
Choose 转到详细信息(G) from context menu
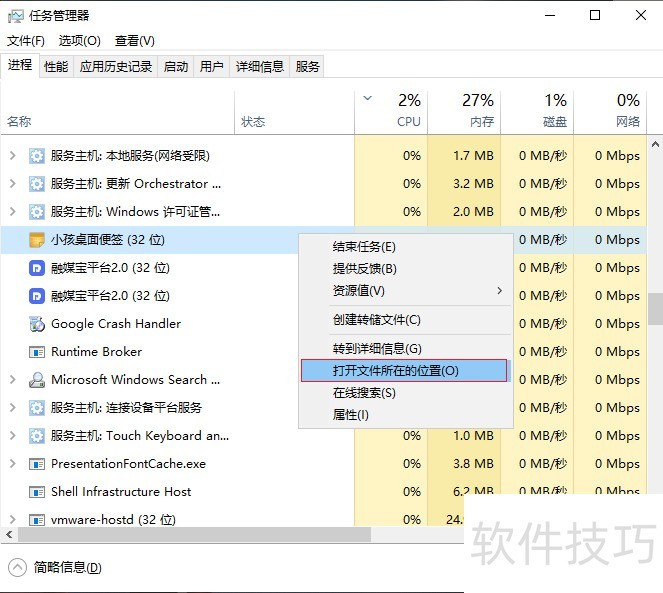pos(406,349)
